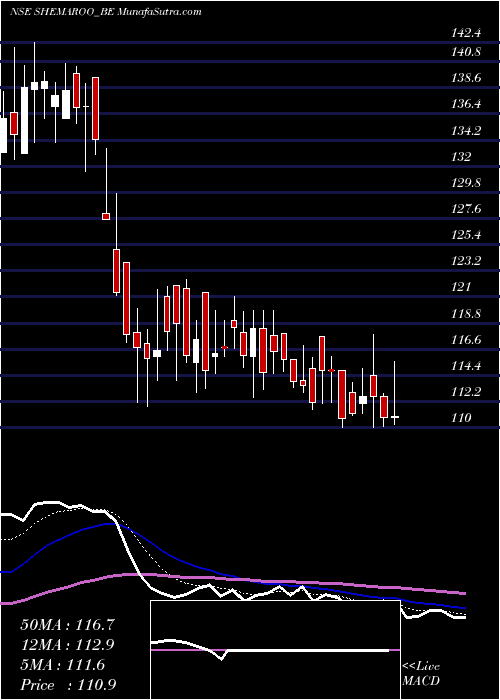The image size is (500, 700).
Task: Click the 116.6 price axis label
Action: click(x=466, y=340)
